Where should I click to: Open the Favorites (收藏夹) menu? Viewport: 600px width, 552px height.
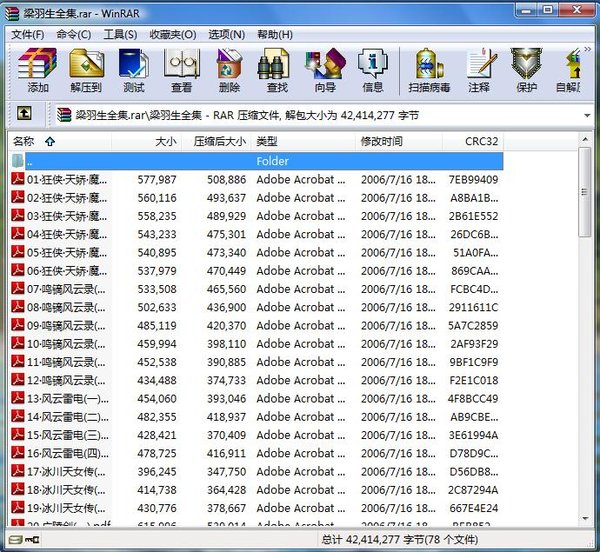click(173, 35)
